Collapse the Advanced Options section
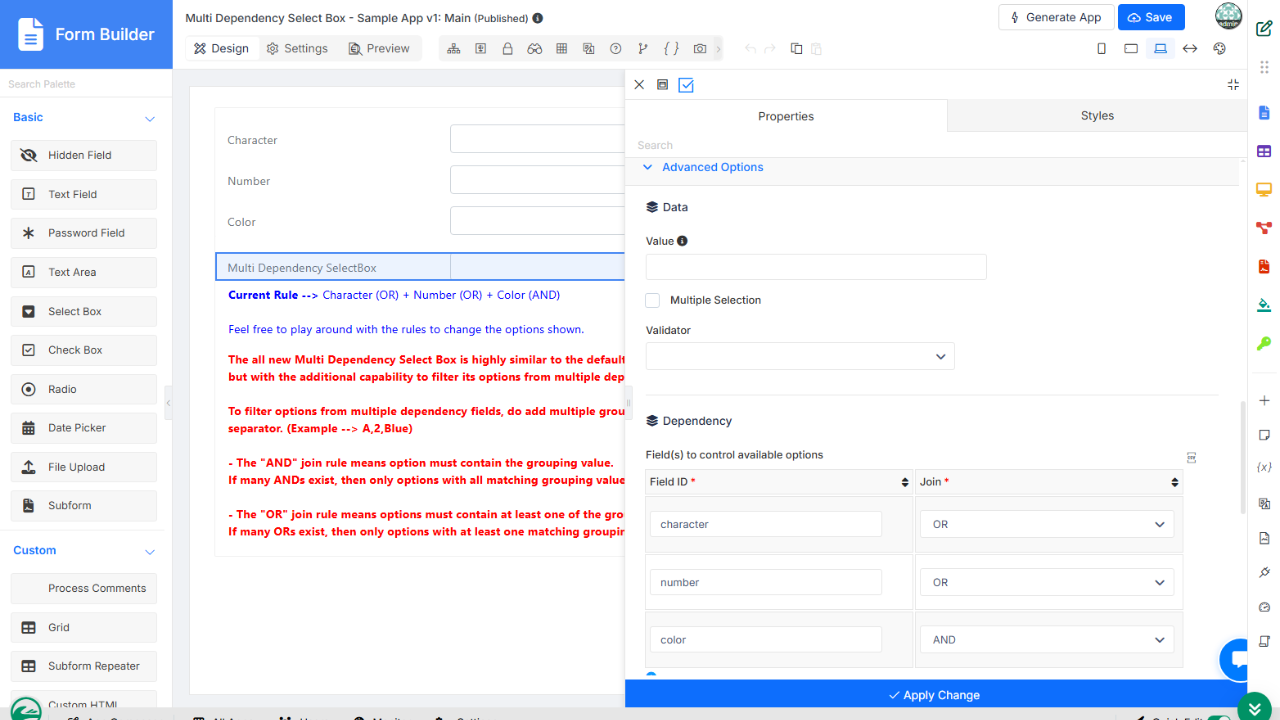 click(x=647, y=168)
